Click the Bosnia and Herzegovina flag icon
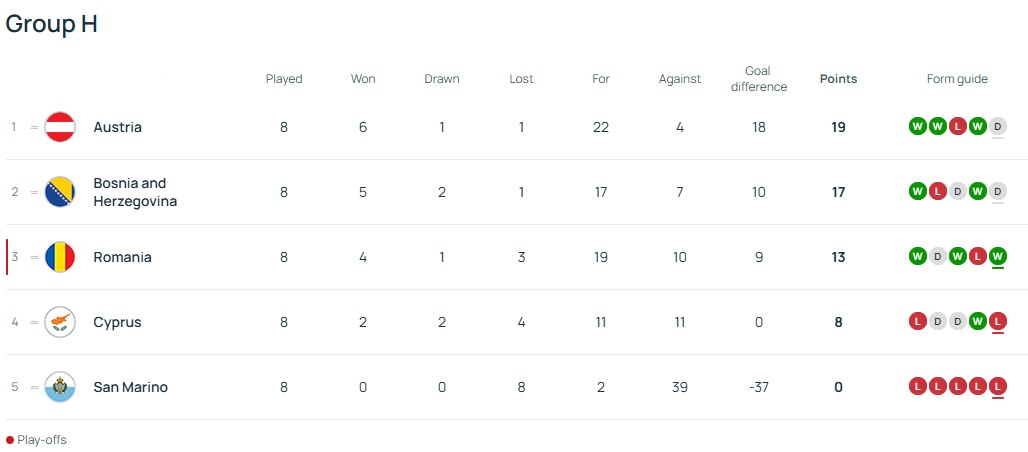1028x452 pixels. point(60,192)
